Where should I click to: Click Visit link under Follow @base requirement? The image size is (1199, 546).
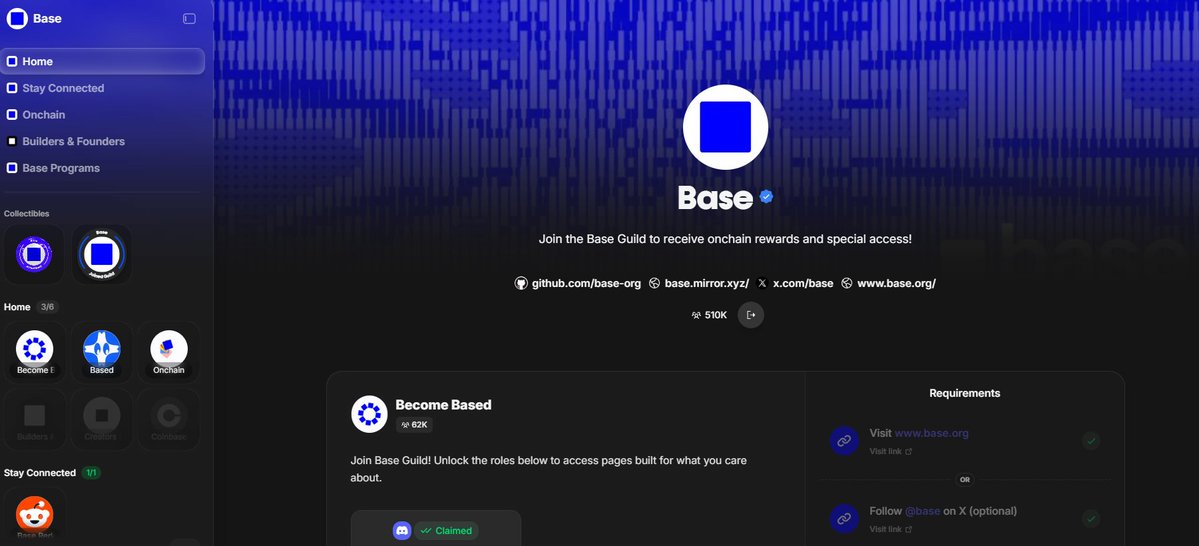(891, 529)
